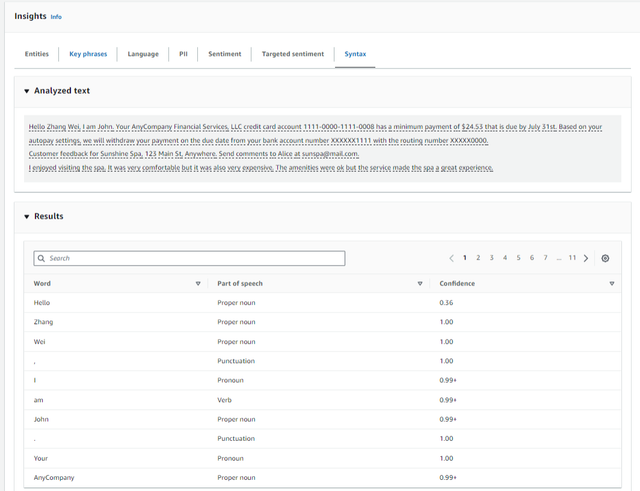Go to next page of results
640x491 pixels.
[x=586, y=258]
